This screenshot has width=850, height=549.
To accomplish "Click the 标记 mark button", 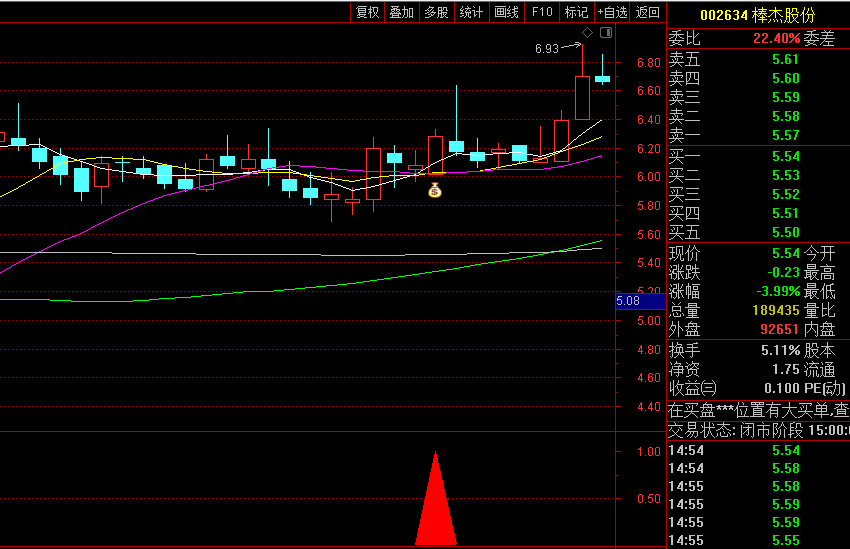I will click(577, 12).
